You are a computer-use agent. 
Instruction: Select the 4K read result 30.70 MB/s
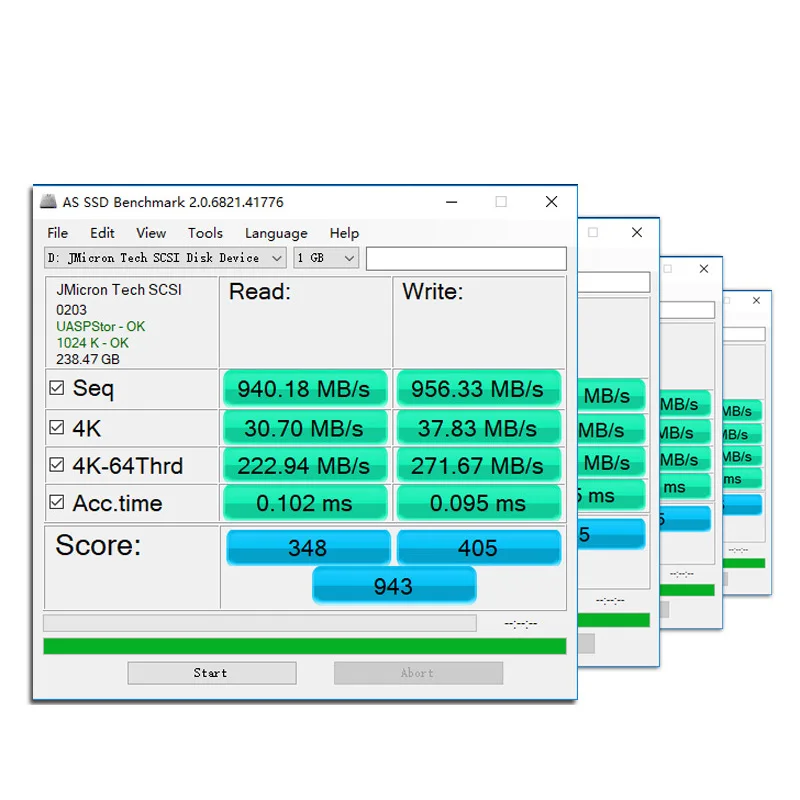[305, 428]
